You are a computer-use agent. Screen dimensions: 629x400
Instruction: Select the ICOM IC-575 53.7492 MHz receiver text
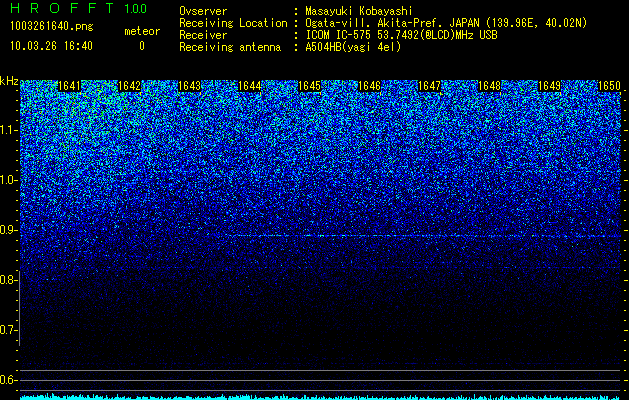401,35
